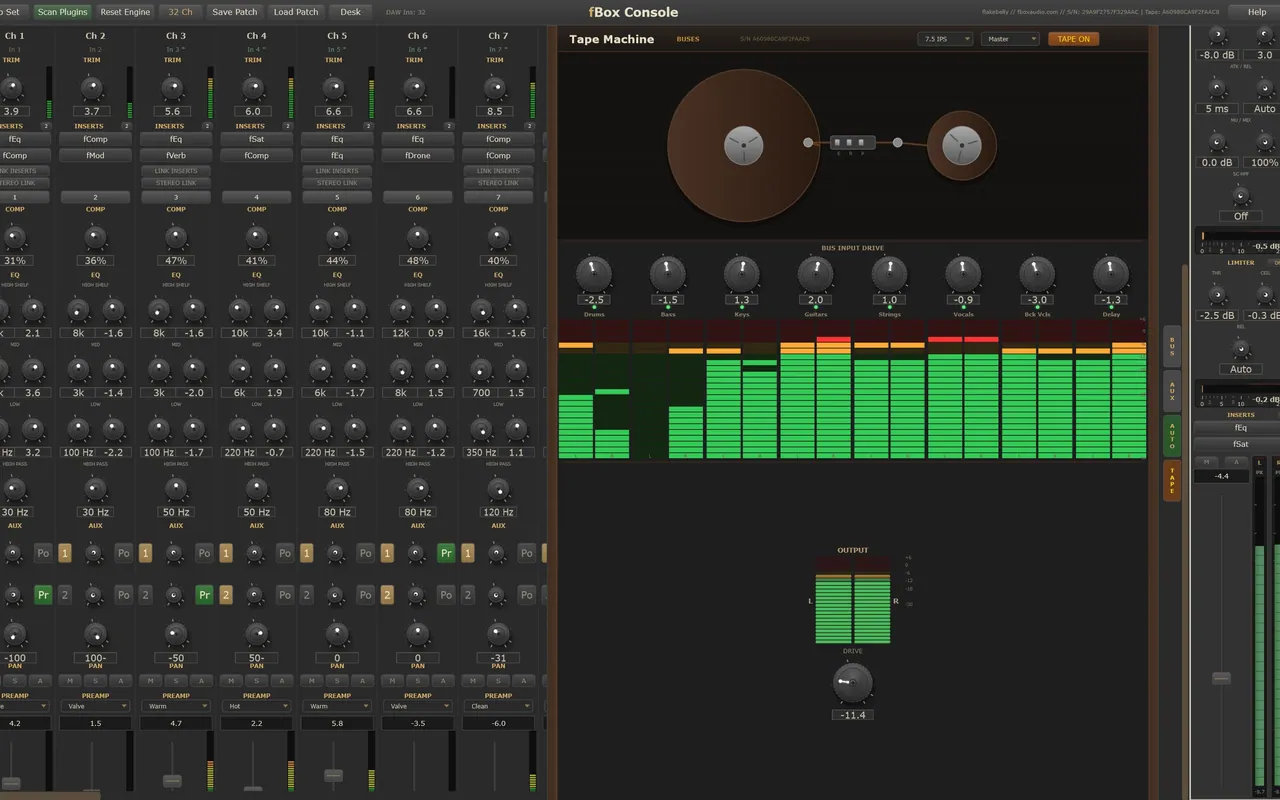Image resolution: width=1280 pixels, height=800 pixels.
Task: Click the Ch 5 PAN knob
Action: (337, 634)
